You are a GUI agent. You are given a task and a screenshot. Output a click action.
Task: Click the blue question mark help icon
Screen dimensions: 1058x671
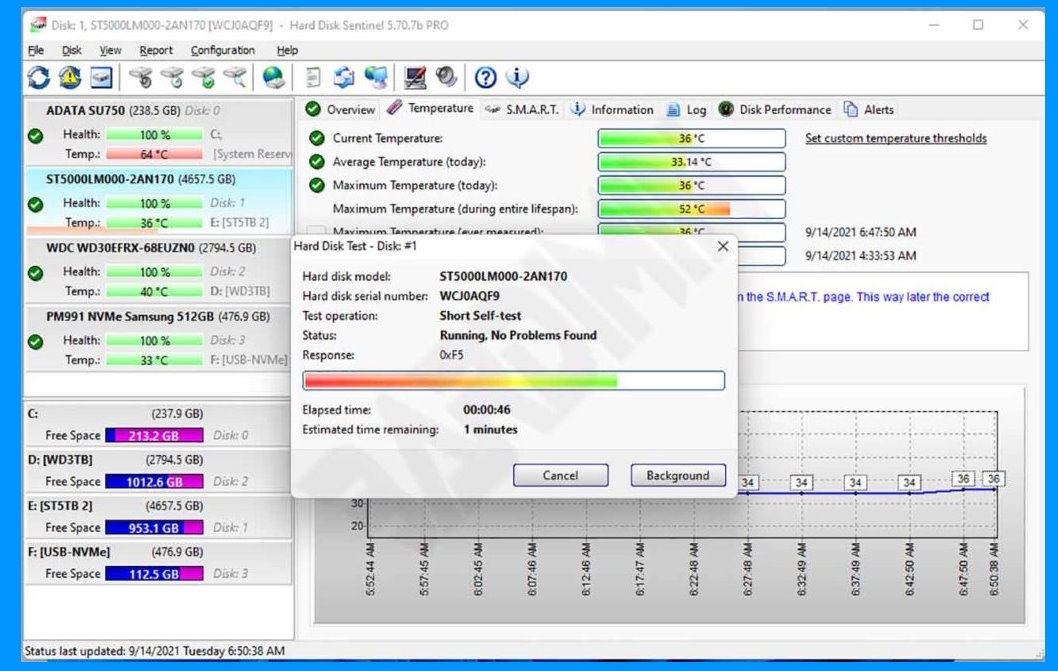(x=485, y=78)
